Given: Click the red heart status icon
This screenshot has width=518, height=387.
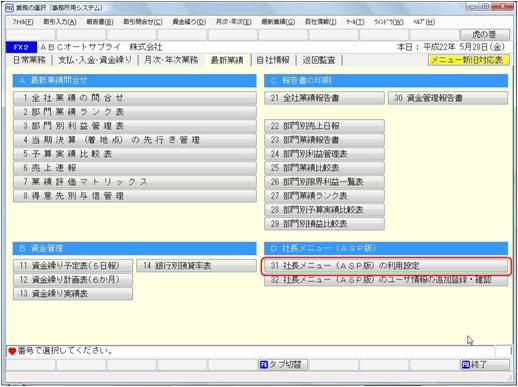Looking at the screenshot, I should click(x=12, y=351).
